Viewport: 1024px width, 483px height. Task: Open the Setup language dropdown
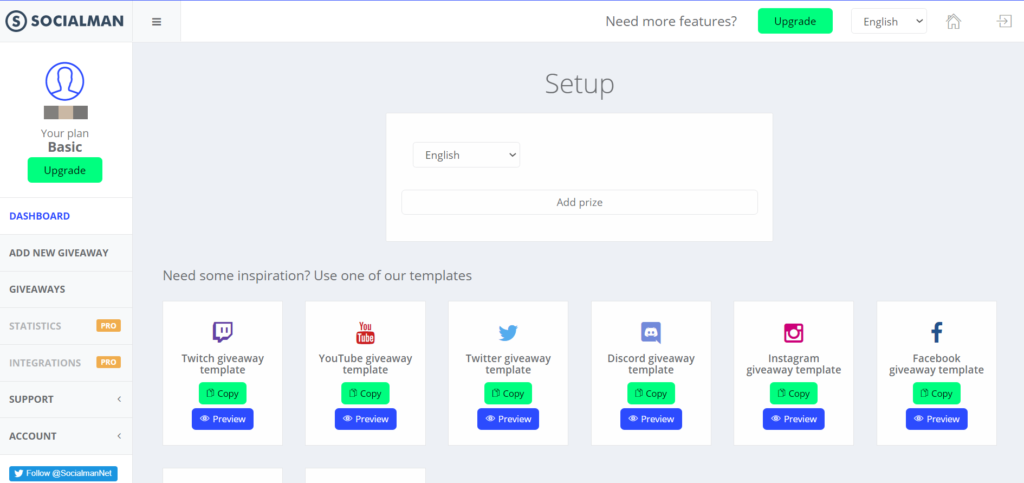[x=466, y=155]
